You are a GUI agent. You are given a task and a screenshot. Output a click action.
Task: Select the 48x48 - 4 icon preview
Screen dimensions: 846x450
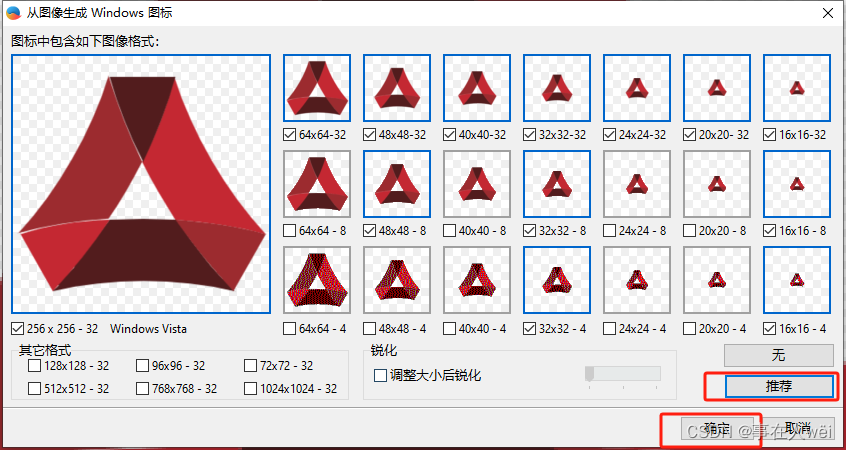pyautogui.click(x=397, y=280)
